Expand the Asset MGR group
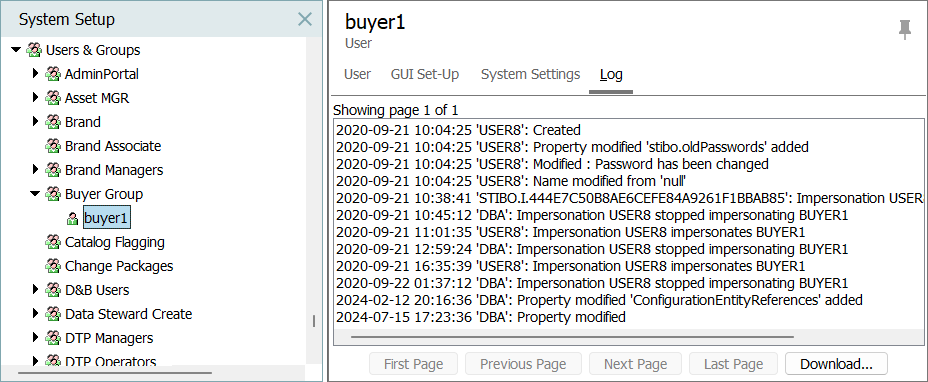928x382 pixels. pyautogui.click(x=36, y=98)
